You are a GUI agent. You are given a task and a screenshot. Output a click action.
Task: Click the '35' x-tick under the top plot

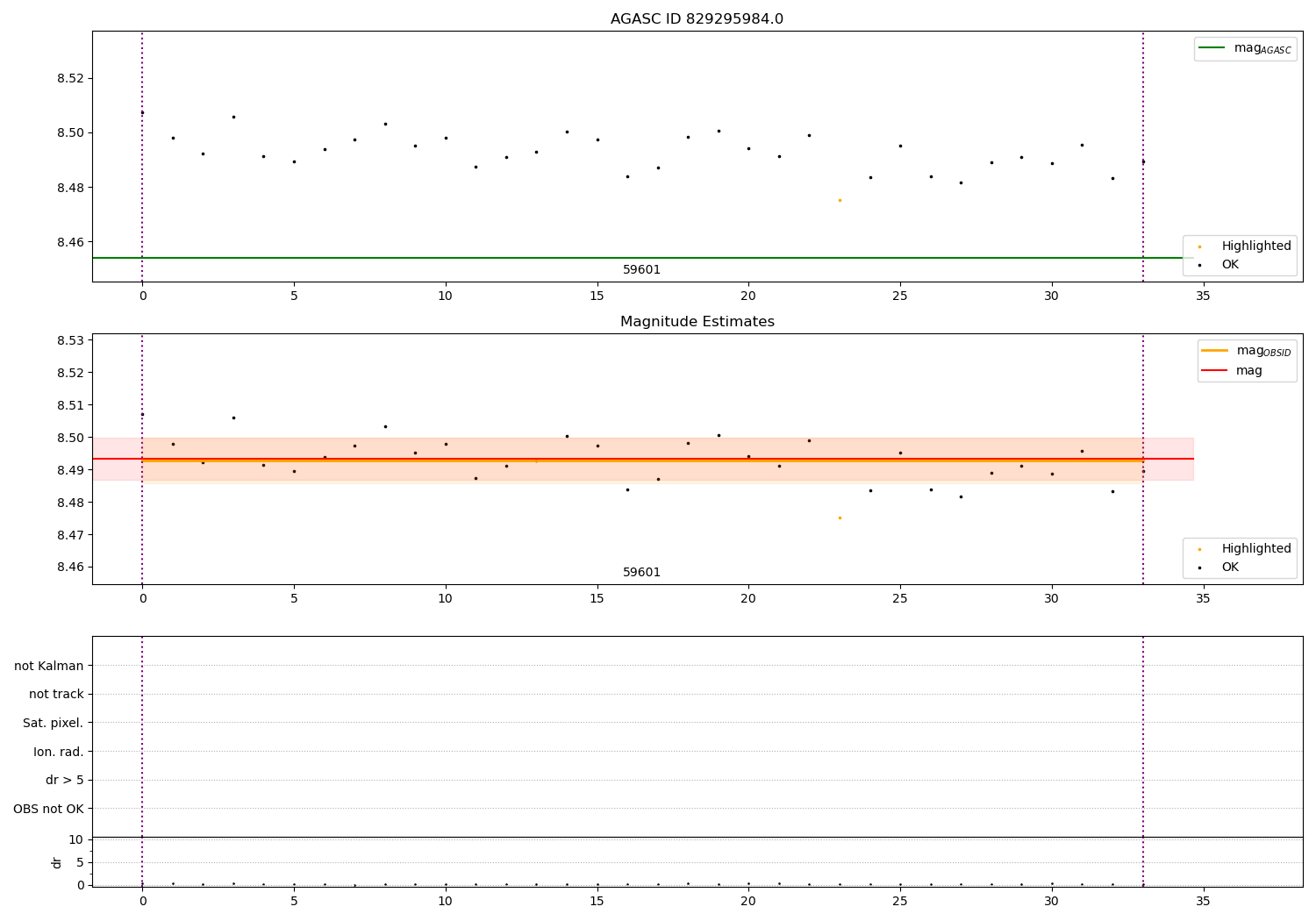(1203, 296)
